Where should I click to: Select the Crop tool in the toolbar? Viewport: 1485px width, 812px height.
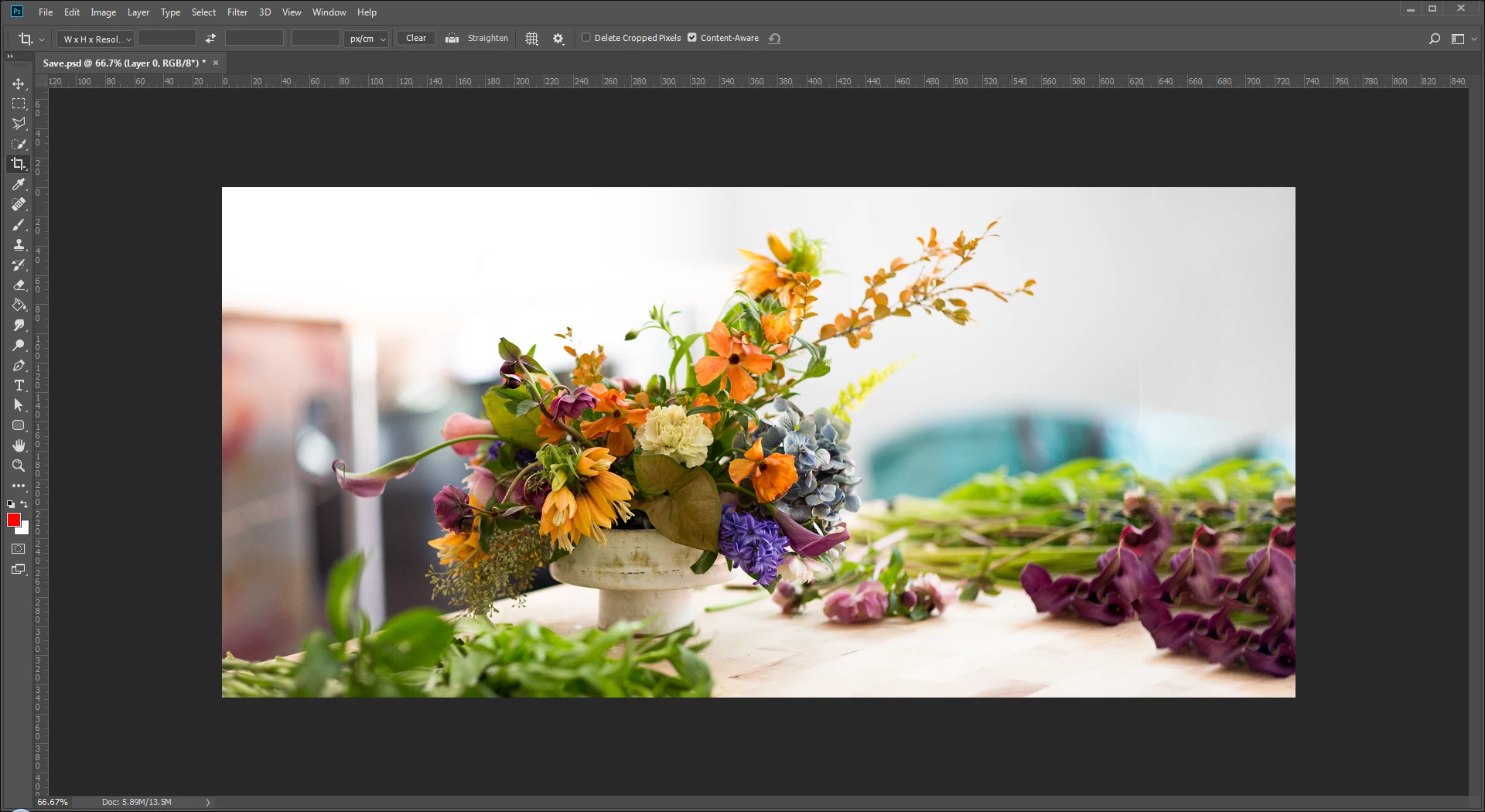coord(19,164)
